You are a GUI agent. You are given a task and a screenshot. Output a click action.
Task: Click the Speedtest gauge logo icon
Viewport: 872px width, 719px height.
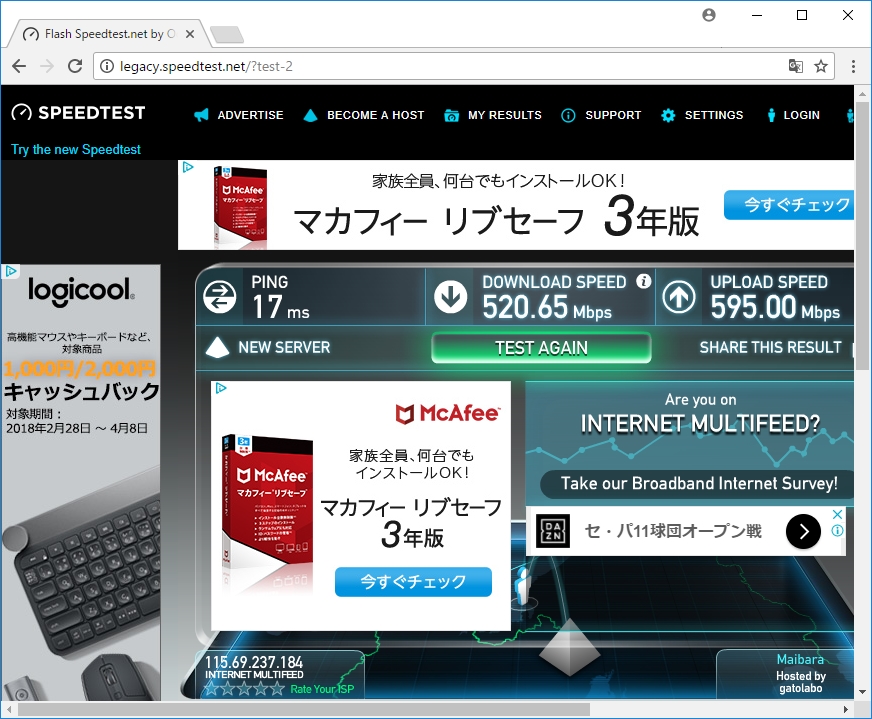pyautogui.click(x=22, y=112)
